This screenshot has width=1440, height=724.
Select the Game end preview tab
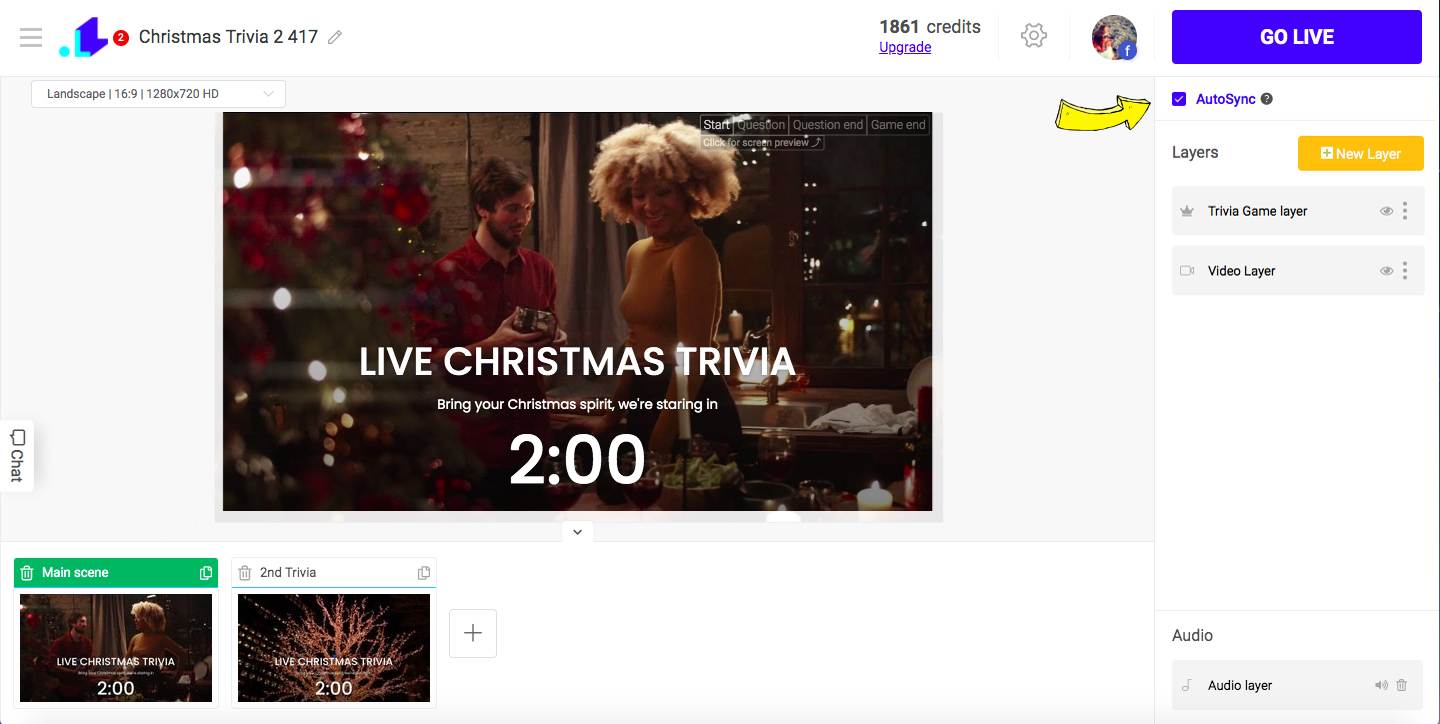[x=898, y=125]
